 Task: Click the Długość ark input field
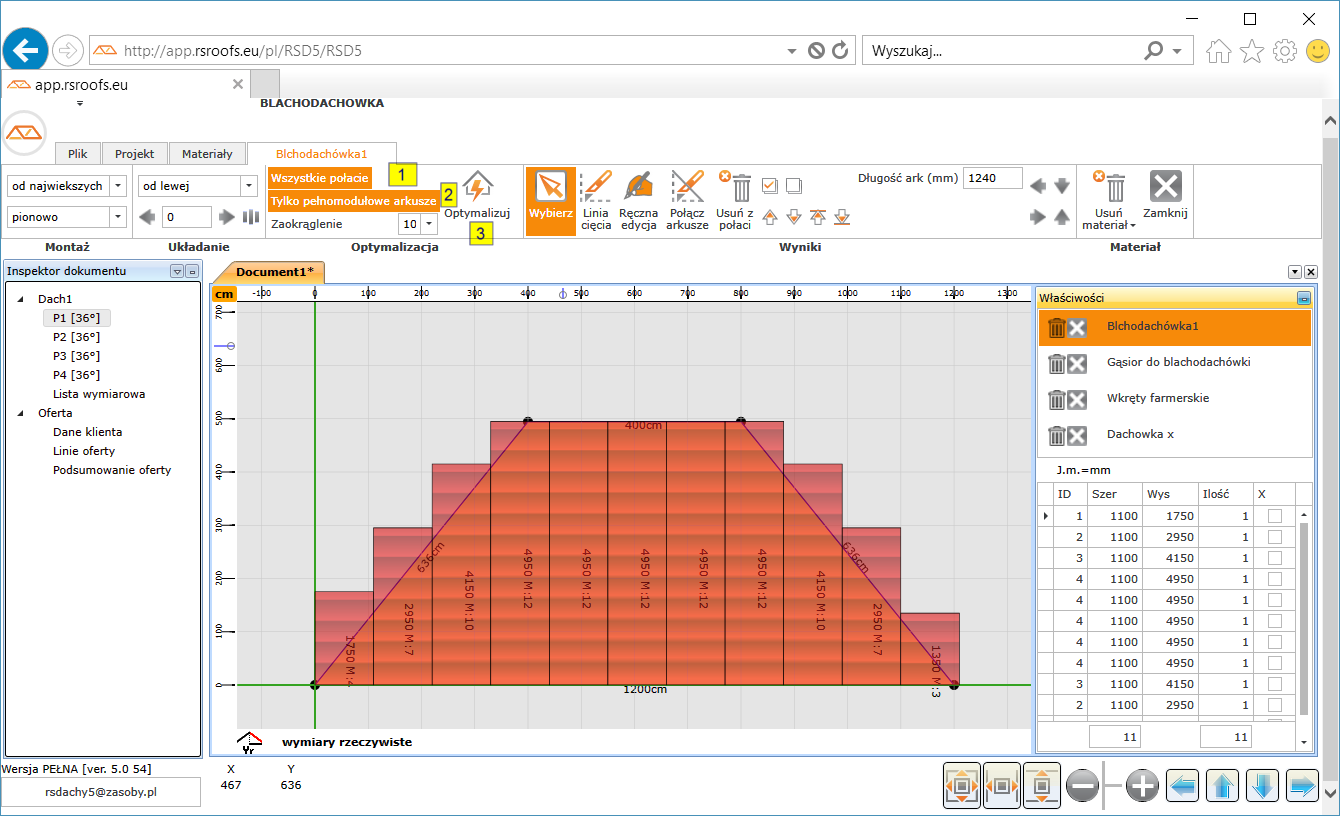(x=992, y=178)
